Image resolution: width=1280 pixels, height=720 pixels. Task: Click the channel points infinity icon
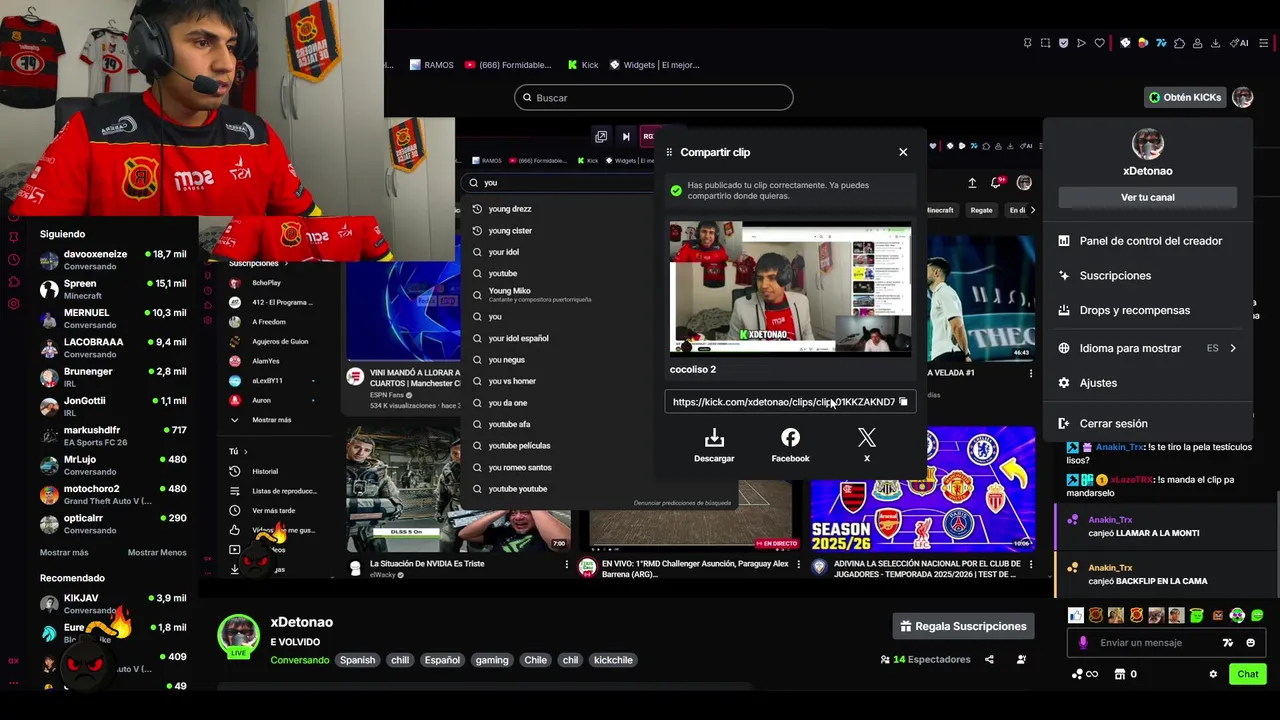(x=1084, y=674)
